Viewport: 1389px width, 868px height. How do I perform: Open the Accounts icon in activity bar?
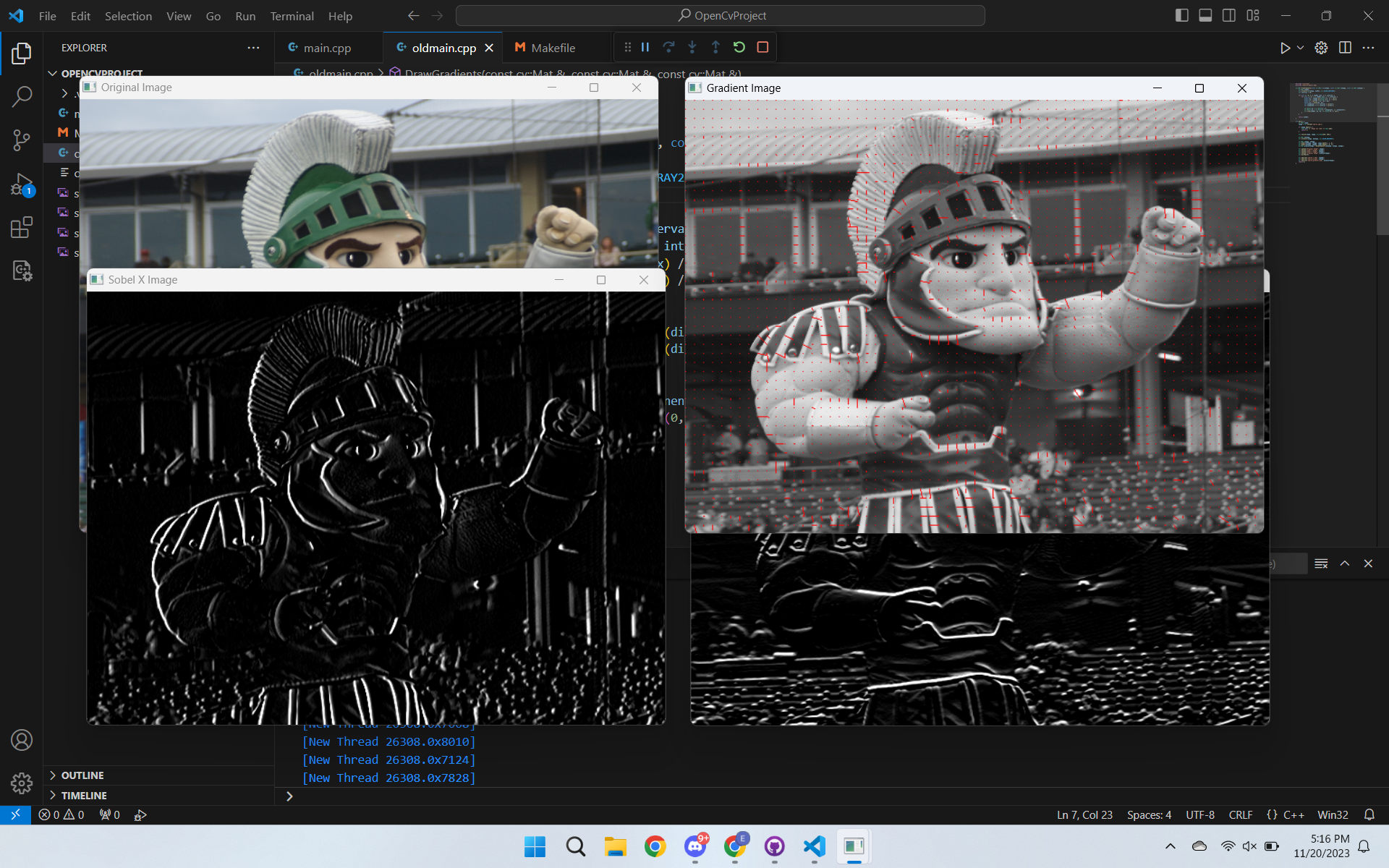click(22, 740)
